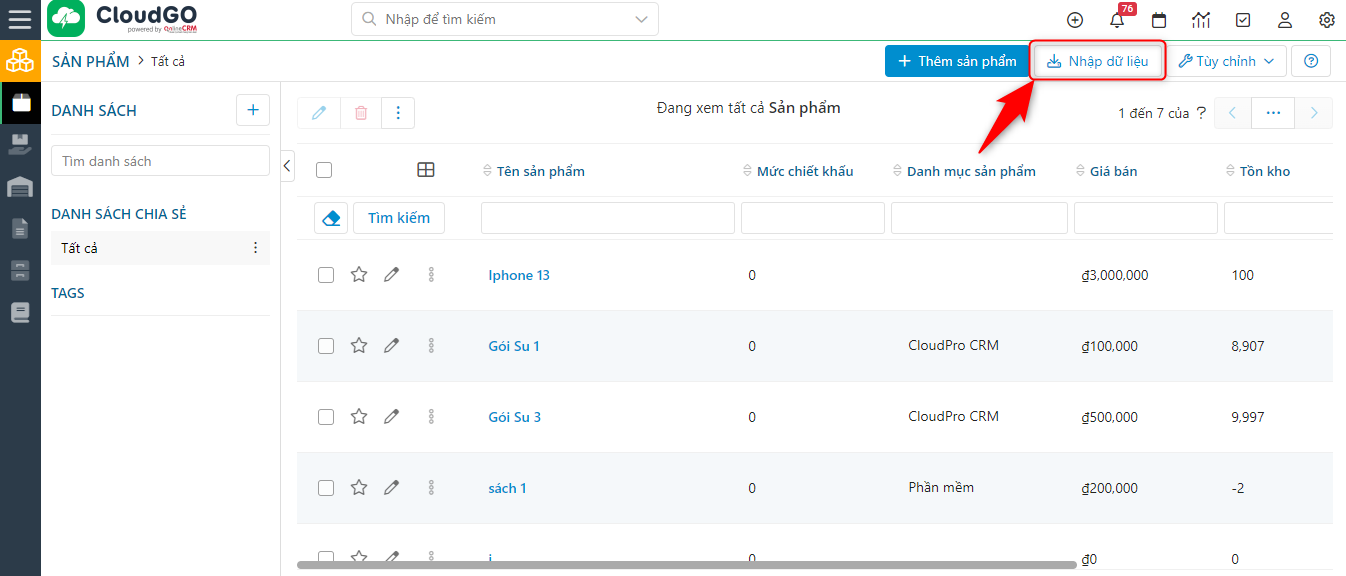
Task: Open the documents module in the sidebar
Action: point(20,228)
